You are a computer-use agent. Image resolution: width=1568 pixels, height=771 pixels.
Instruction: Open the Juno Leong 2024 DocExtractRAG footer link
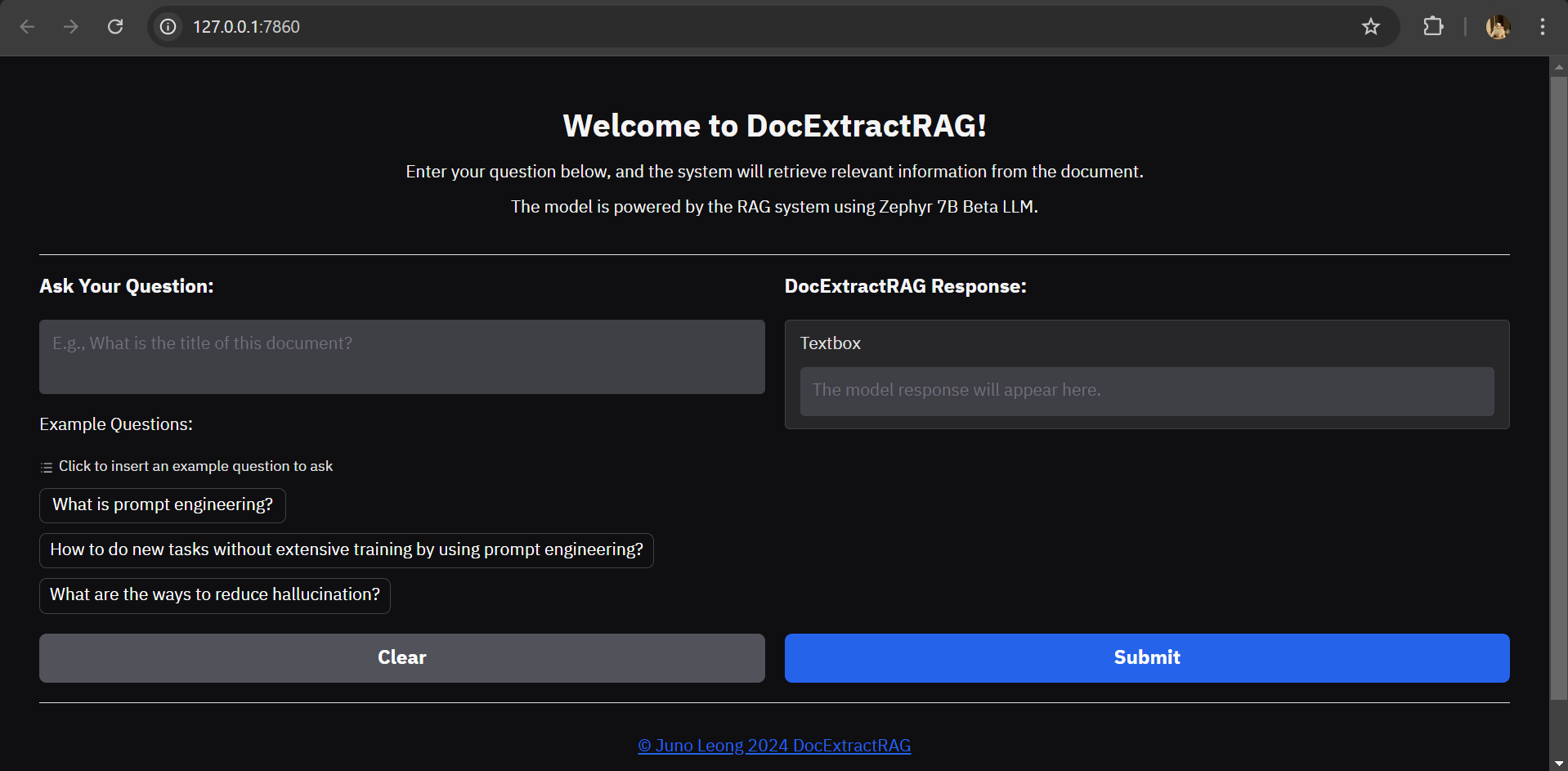[x=774, y=746]
